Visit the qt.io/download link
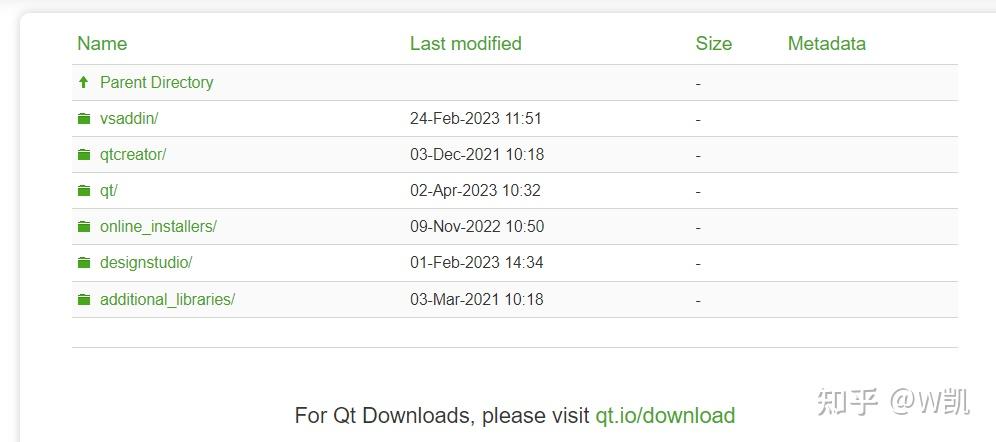 click(665, 415)
